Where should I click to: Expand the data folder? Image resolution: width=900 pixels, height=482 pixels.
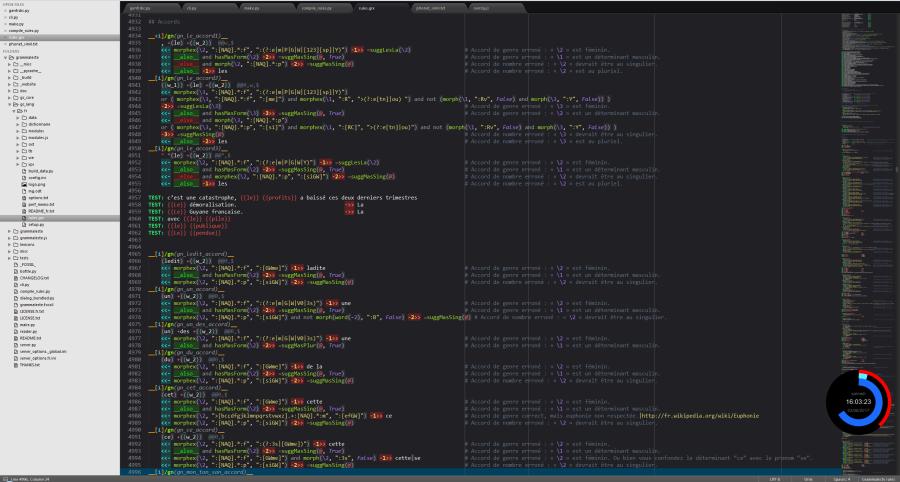19,117
